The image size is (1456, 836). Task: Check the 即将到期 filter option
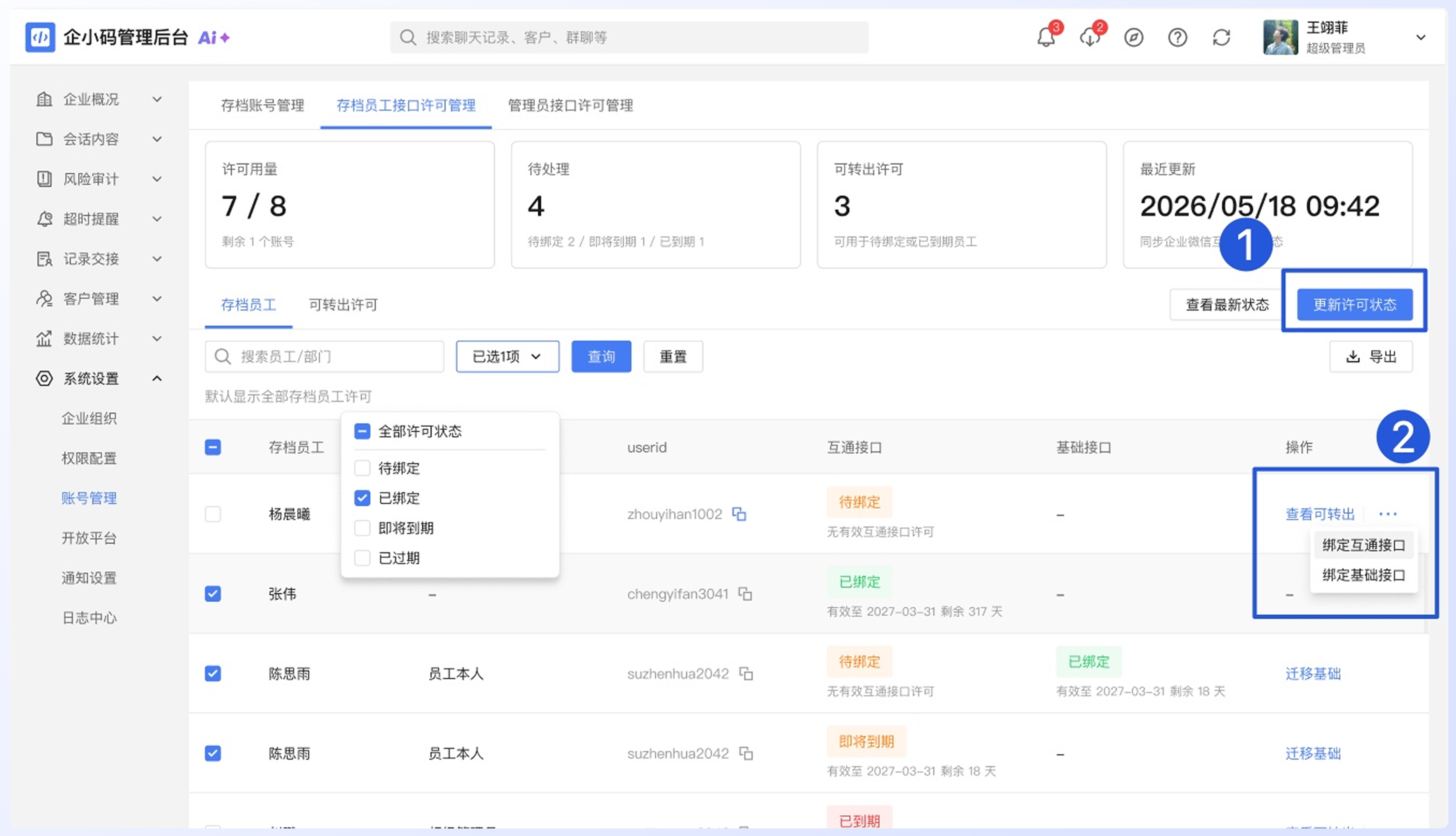[362, 528]
